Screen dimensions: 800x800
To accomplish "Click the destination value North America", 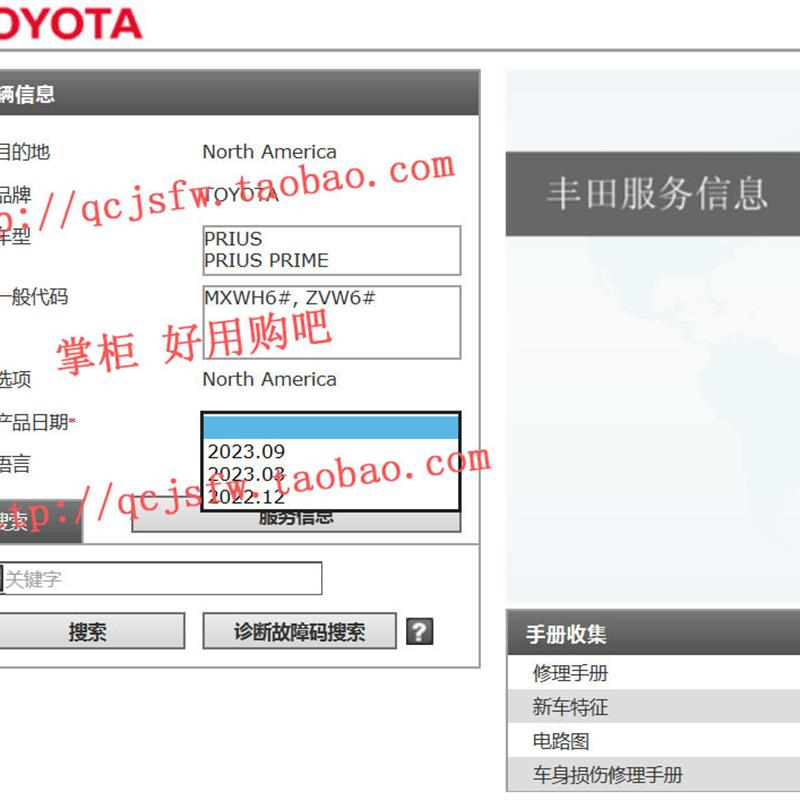I will (269, 152).
